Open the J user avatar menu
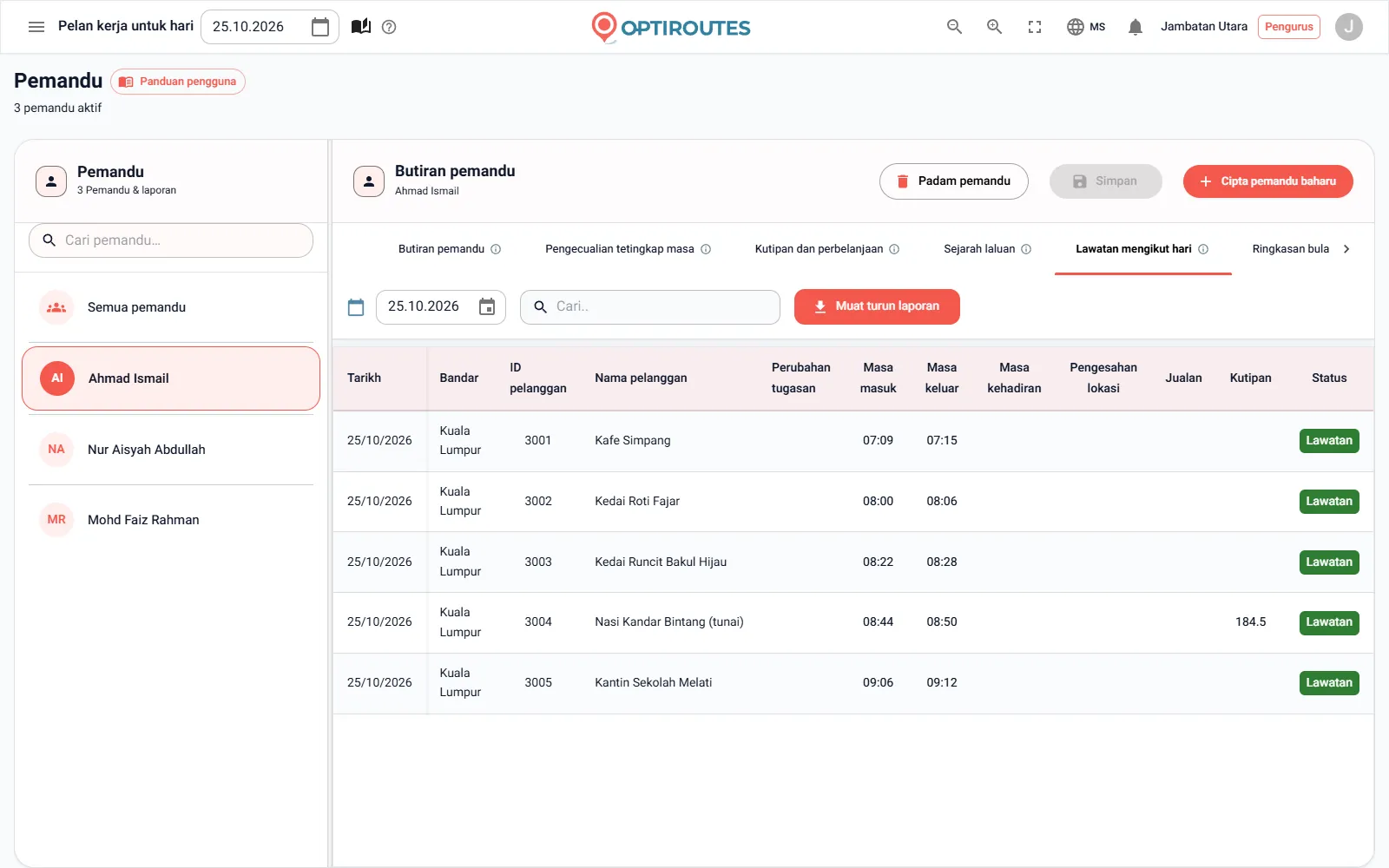This screenshot has width=1389, height=868. [x=1348, y=27]
